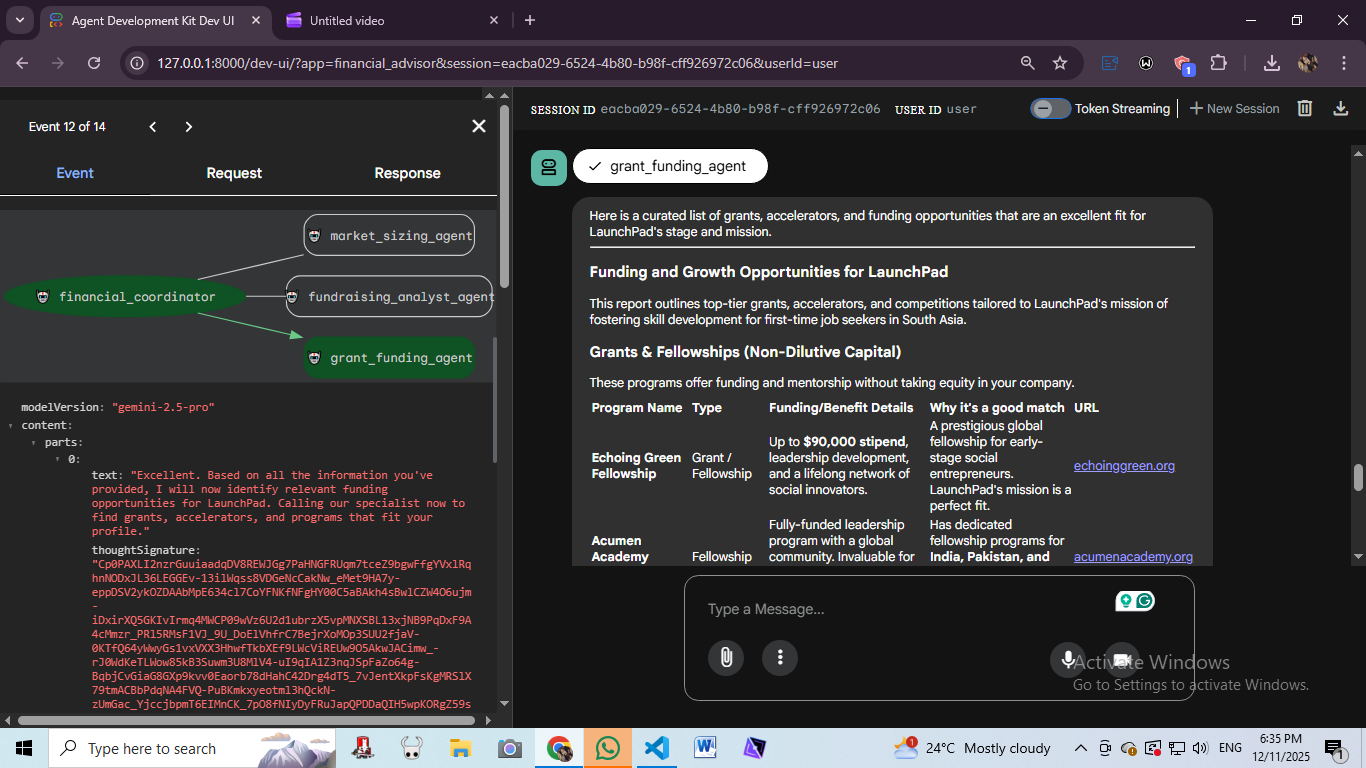This screenshot has height=768, width=1366.
Task: Open more options in message box
Action: point(780,657)
